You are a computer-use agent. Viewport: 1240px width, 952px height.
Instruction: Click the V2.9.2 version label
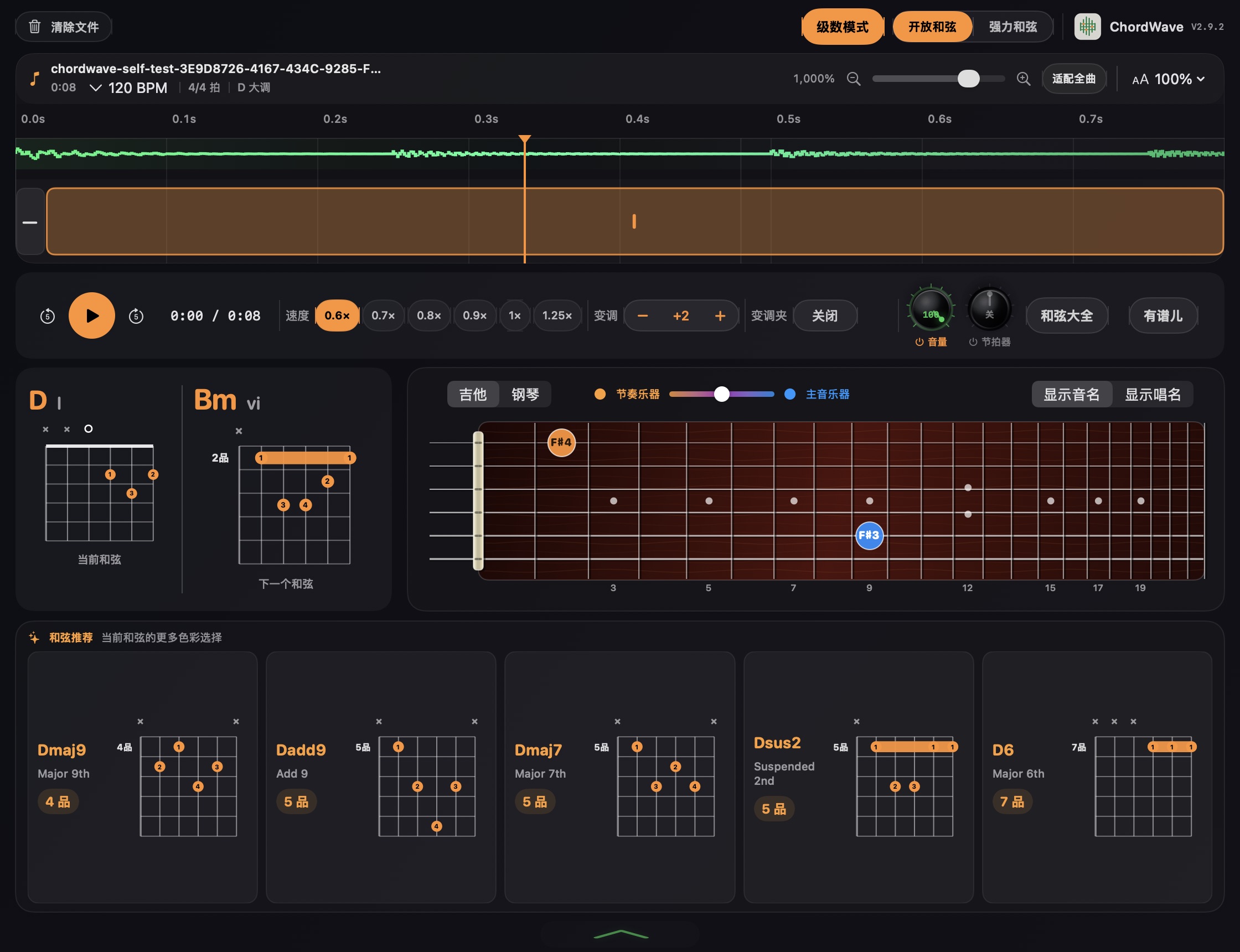click(1207, 27)
